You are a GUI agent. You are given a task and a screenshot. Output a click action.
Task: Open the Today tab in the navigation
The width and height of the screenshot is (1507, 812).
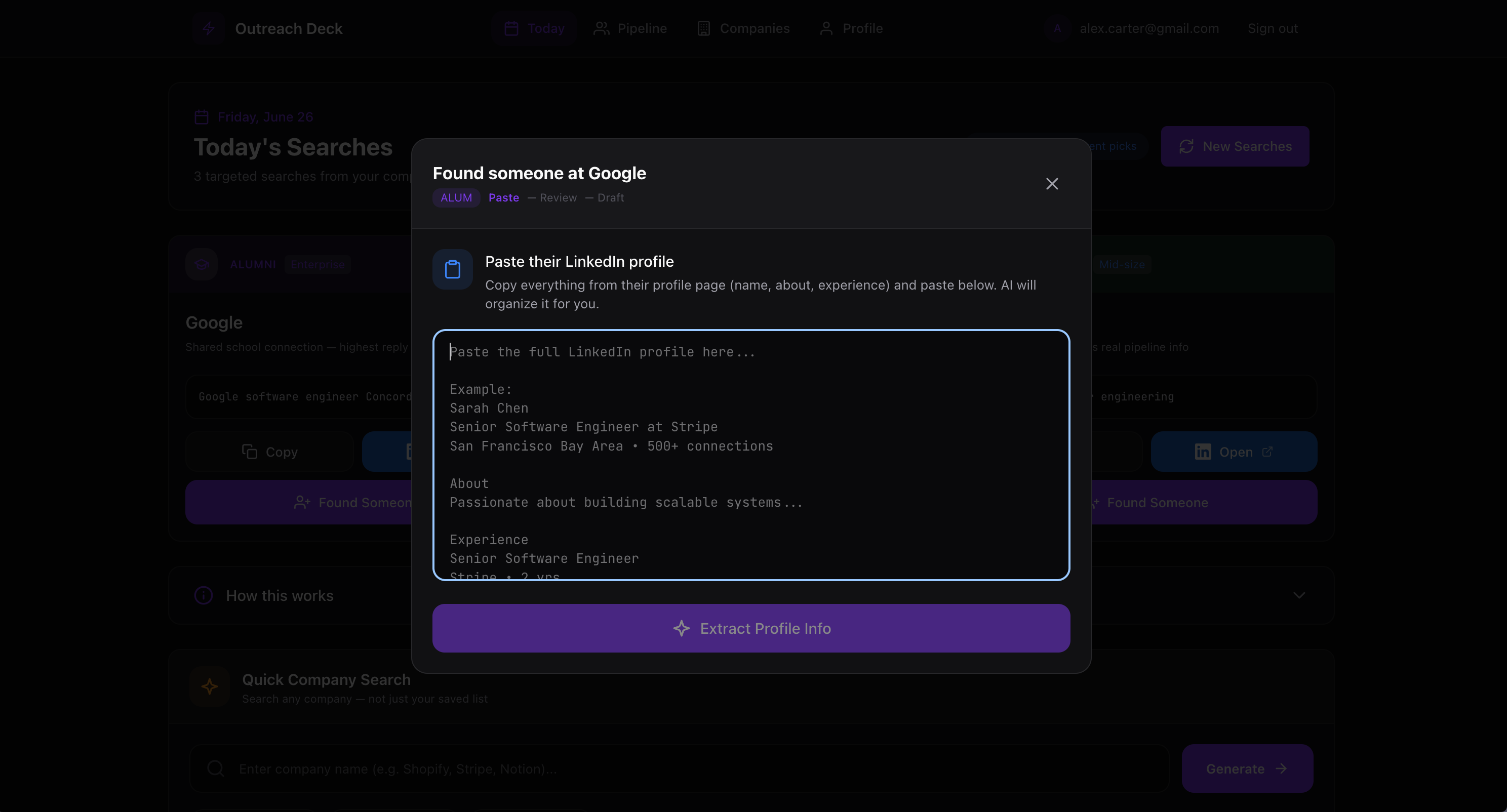tap(534, 28)
